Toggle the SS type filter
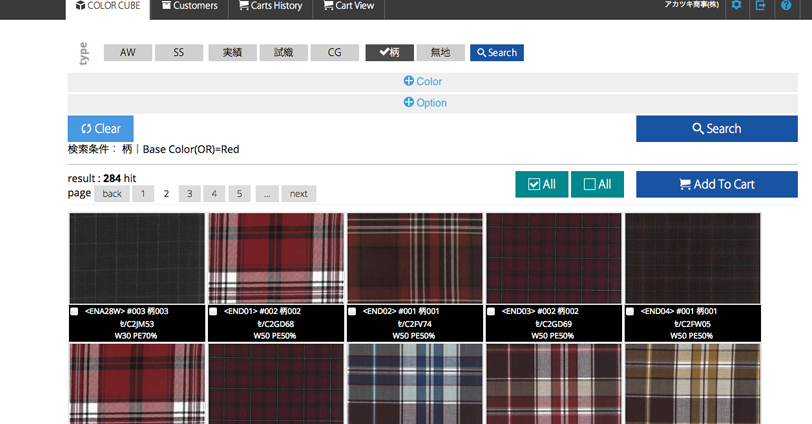812x424 pixels. point(179,52)
